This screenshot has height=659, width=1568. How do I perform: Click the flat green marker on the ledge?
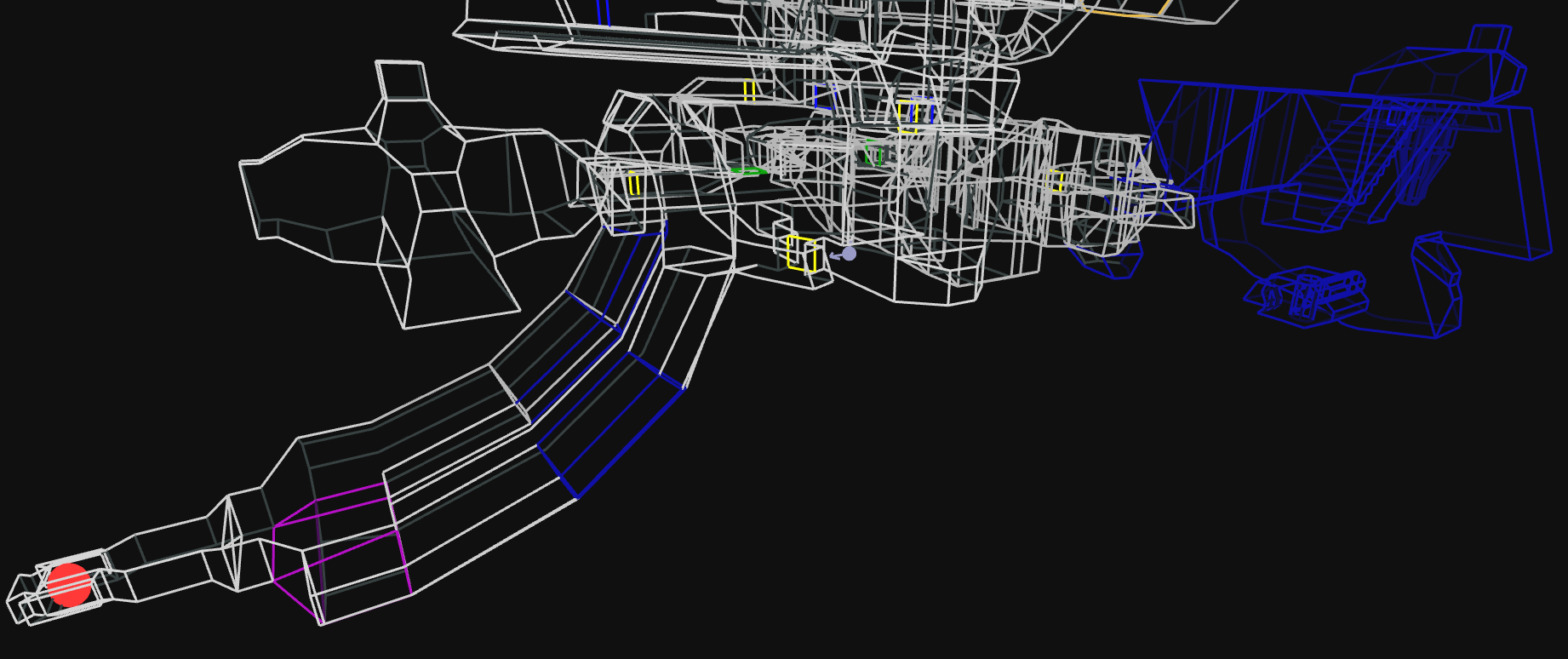click(747, 171)
